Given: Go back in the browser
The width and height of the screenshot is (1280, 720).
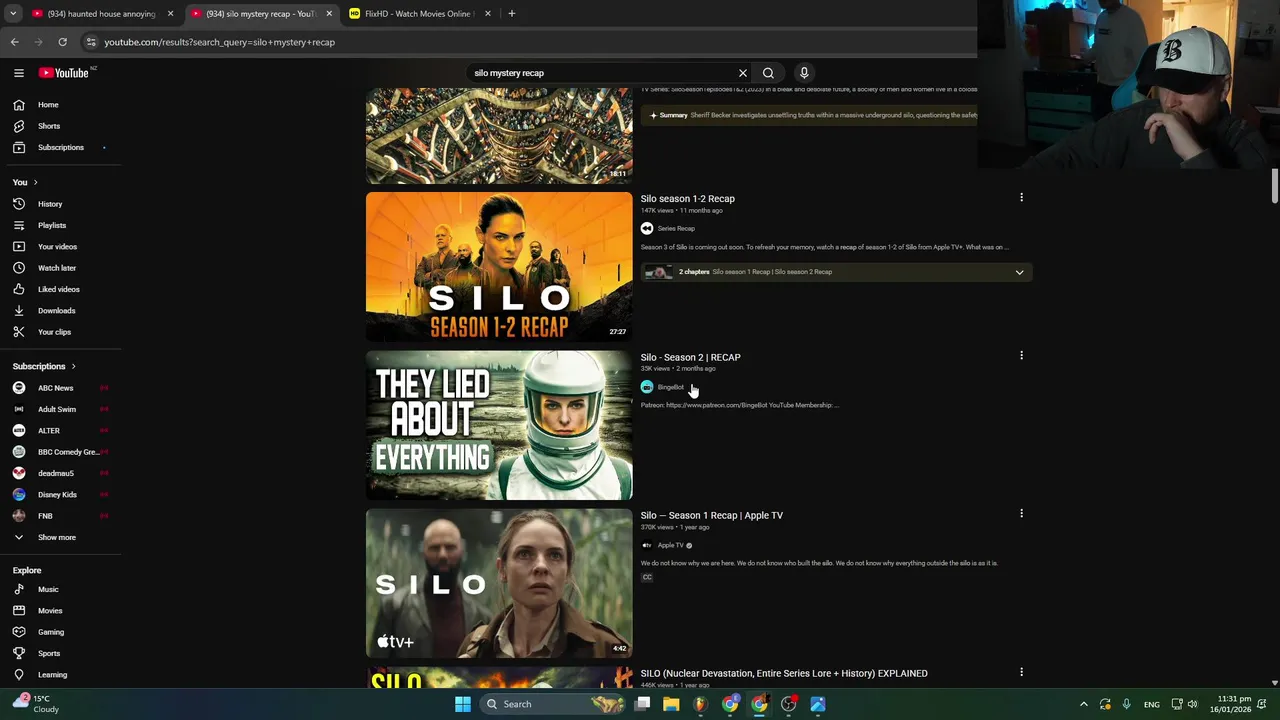Looking at the screenshot, I should 14,42.
